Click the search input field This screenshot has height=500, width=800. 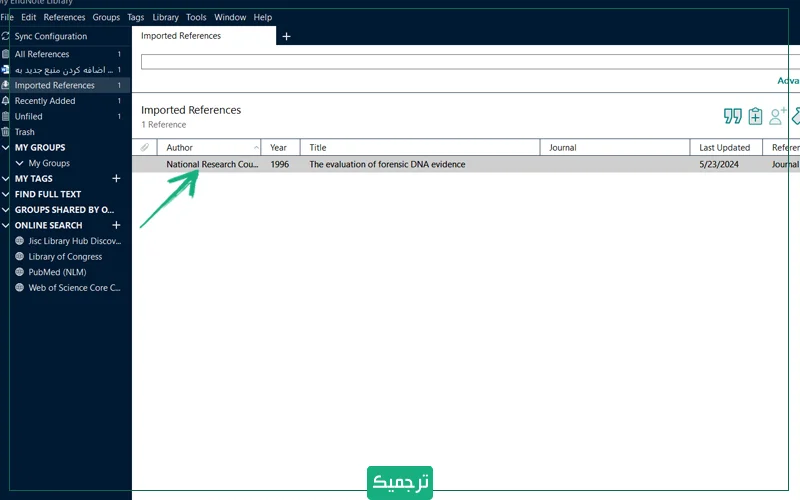coord(460,62)
